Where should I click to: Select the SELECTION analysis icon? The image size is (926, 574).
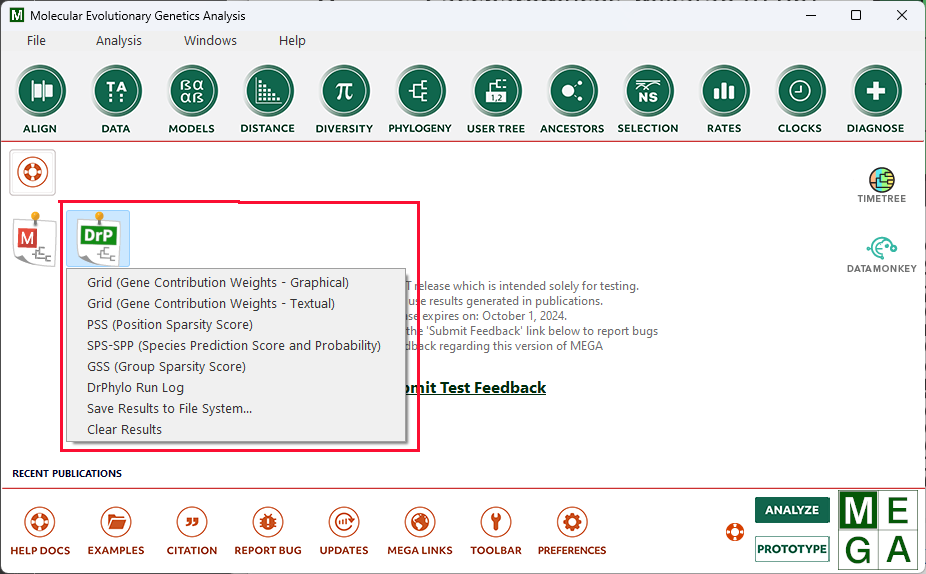647,92
